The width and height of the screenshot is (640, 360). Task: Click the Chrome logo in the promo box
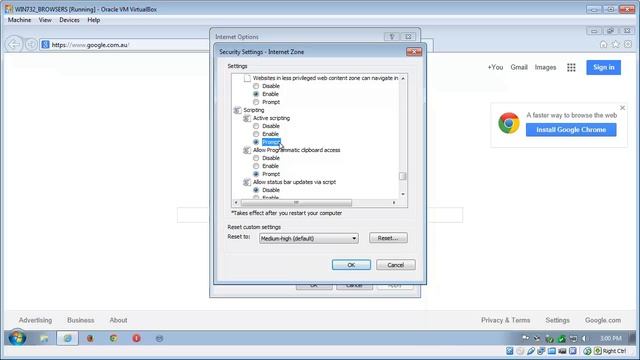pos(509,123)
